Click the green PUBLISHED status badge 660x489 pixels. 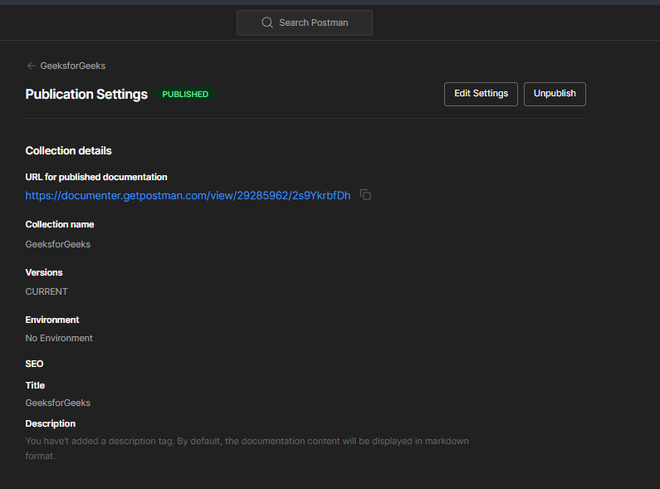185,95
